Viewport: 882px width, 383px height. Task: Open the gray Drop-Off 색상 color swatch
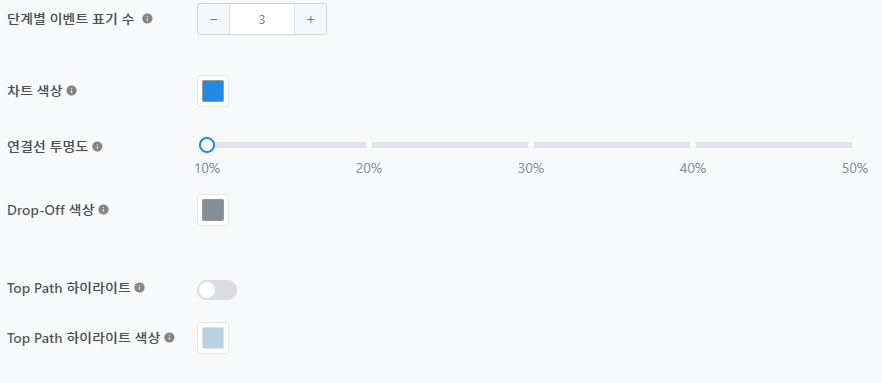(x=213, y=210)
